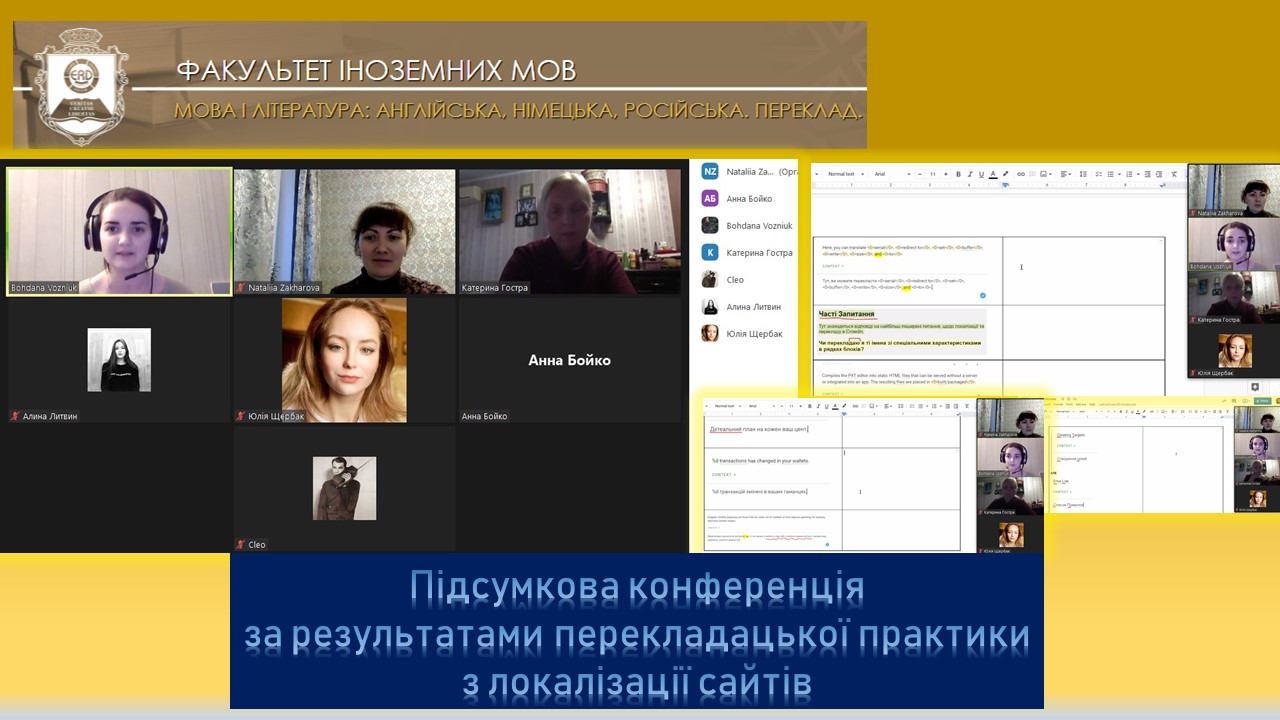Click checklist icon in top-right document toolbar
This screenshot has width=1280, height=720.
click(x=1099, y=174)
